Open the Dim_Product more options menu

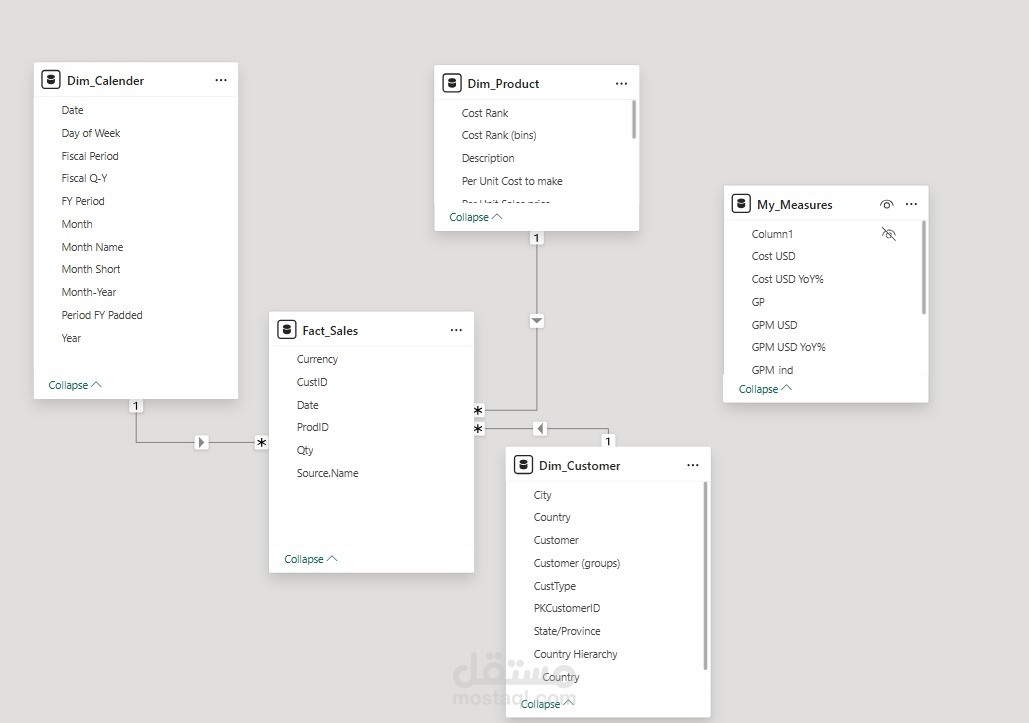[621, 84]
